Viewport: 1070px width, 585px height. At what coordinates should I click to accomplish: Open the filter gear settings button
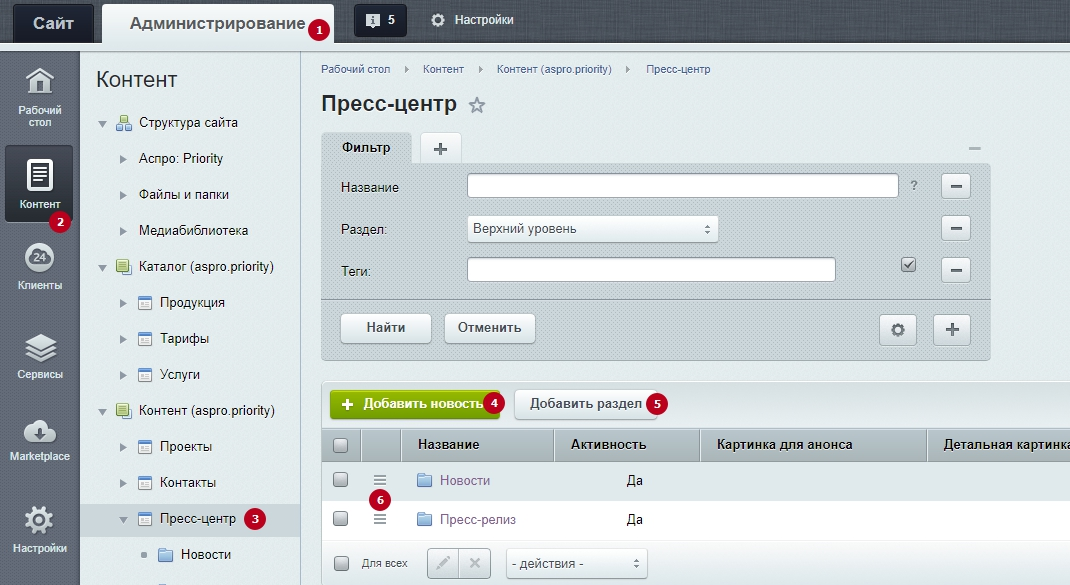tap(897, 329)
